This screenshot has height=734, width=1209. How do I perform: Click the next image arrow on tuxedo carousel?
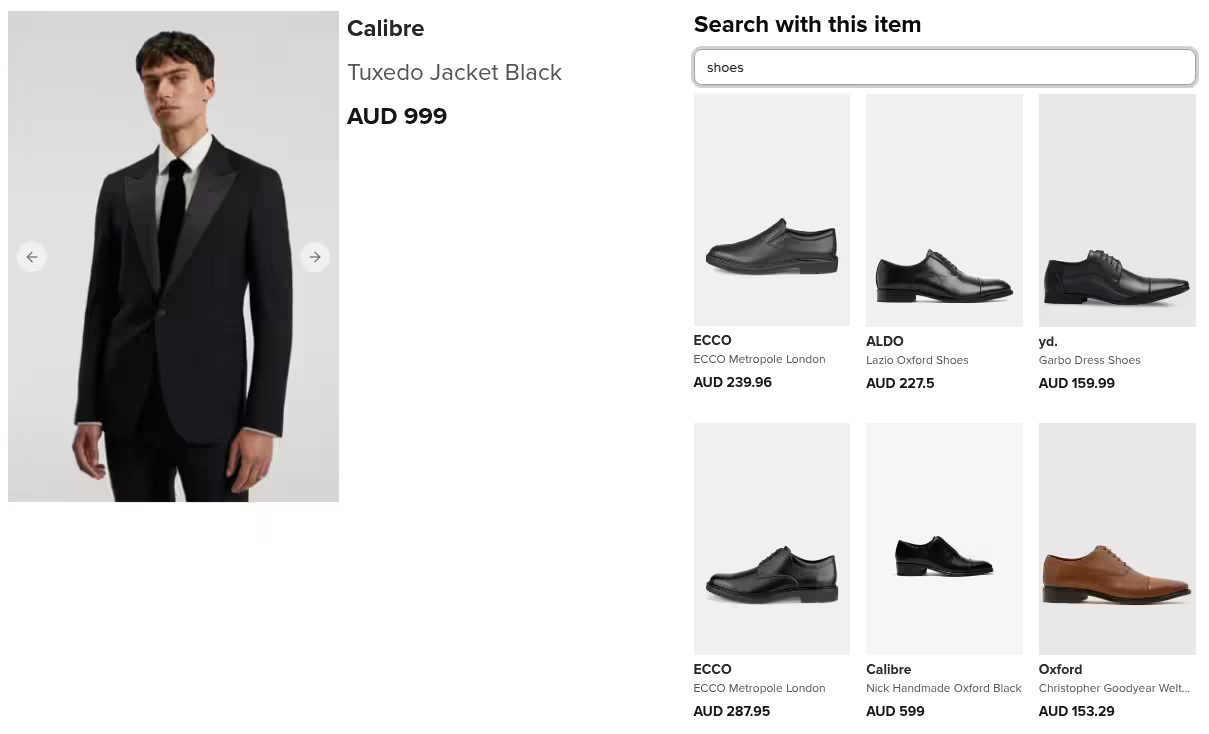pos(315,257)
